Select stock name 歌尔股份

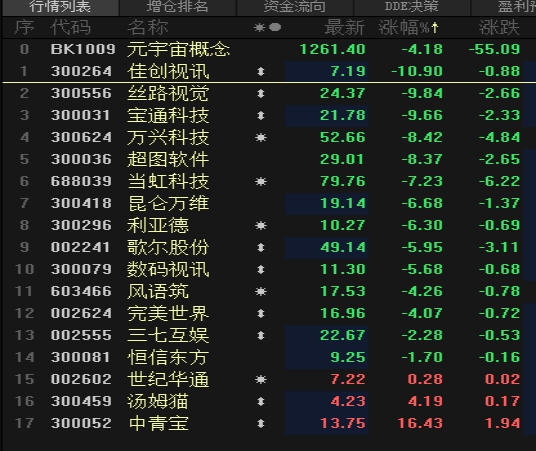click(168, 248)
